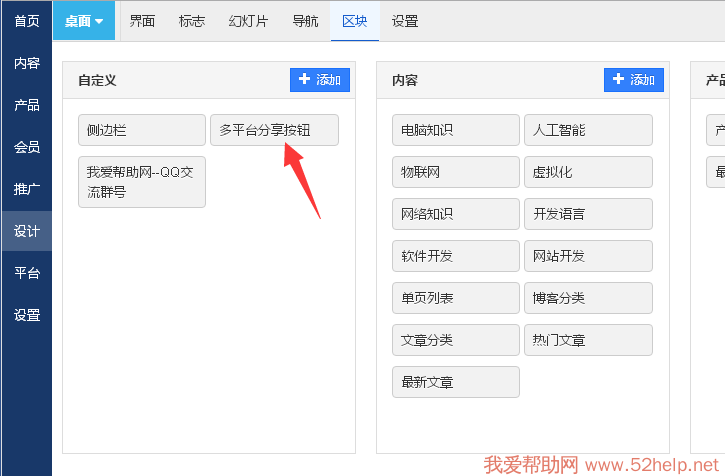The image size is (725, 476).
Task: Open 会员 section in sidebar
Action: point(26,147)
